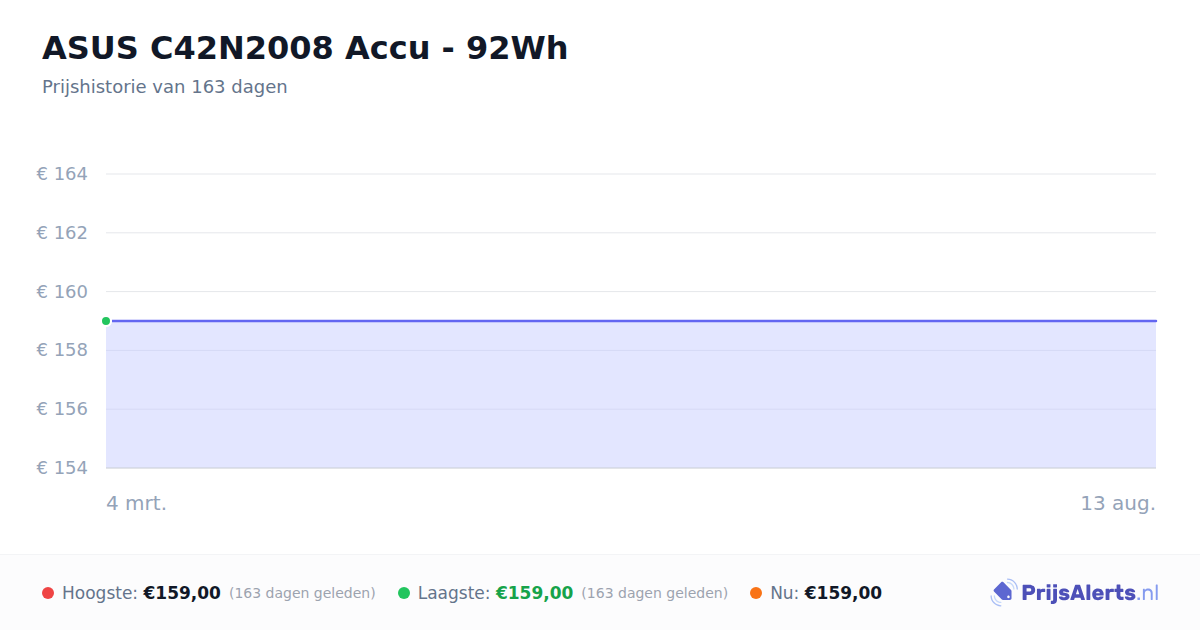Click the 13 aug. end date label
Image resolution: width=1200 pixels, height=630 pixels.
click(x=1118, y=503)
